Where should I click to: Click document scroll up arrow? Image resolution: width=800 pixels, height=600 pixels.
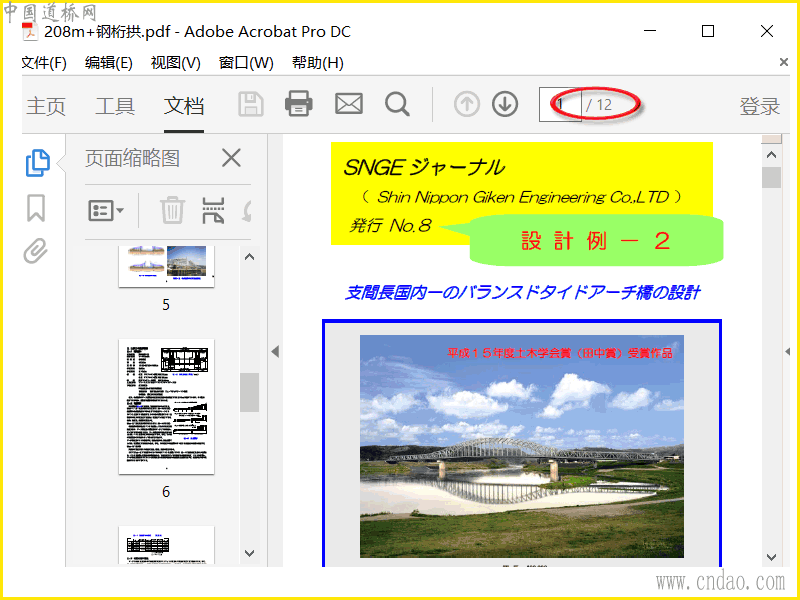(771, 155)
